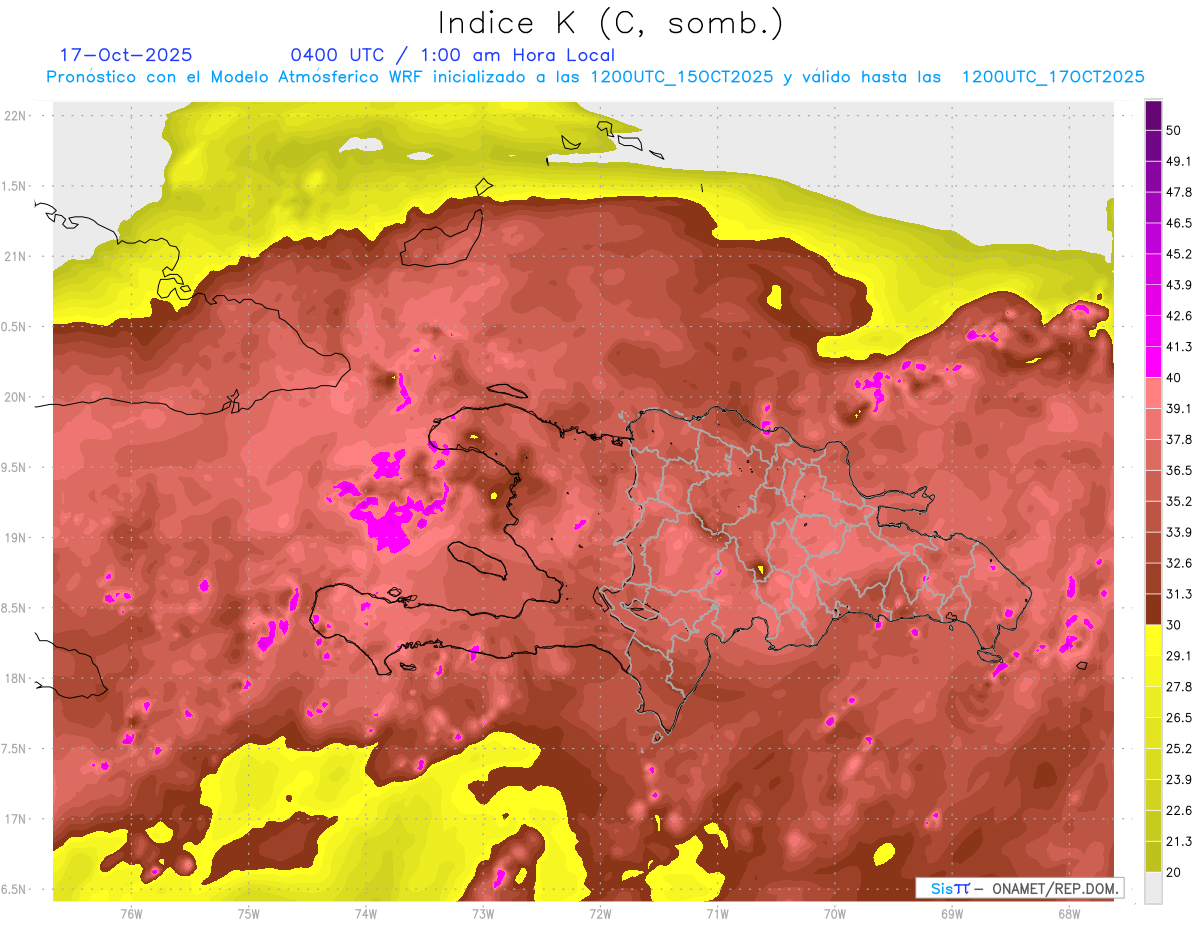This screenshot has width=1200, height=927.
Task: Click the "47.8" value on the color scale
Action: pos(1179,193)
